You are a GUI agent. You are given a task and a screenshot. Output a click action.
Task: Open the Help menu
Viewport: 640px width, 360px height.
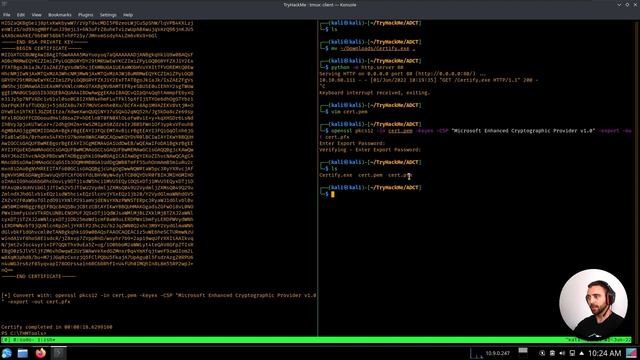tap(128, 15)
